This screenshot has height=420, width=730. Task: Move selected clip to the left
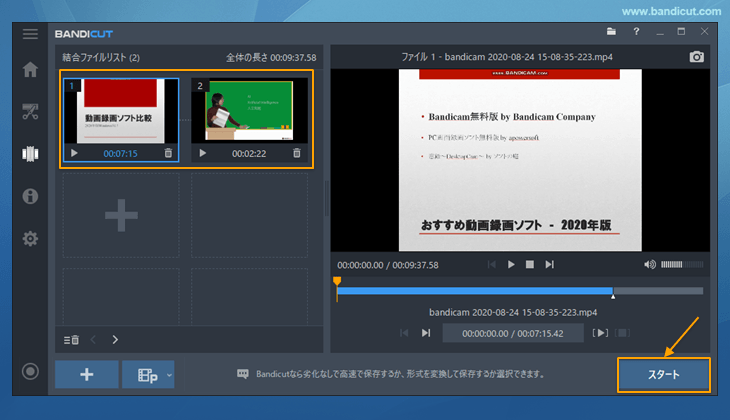(93, 340)
